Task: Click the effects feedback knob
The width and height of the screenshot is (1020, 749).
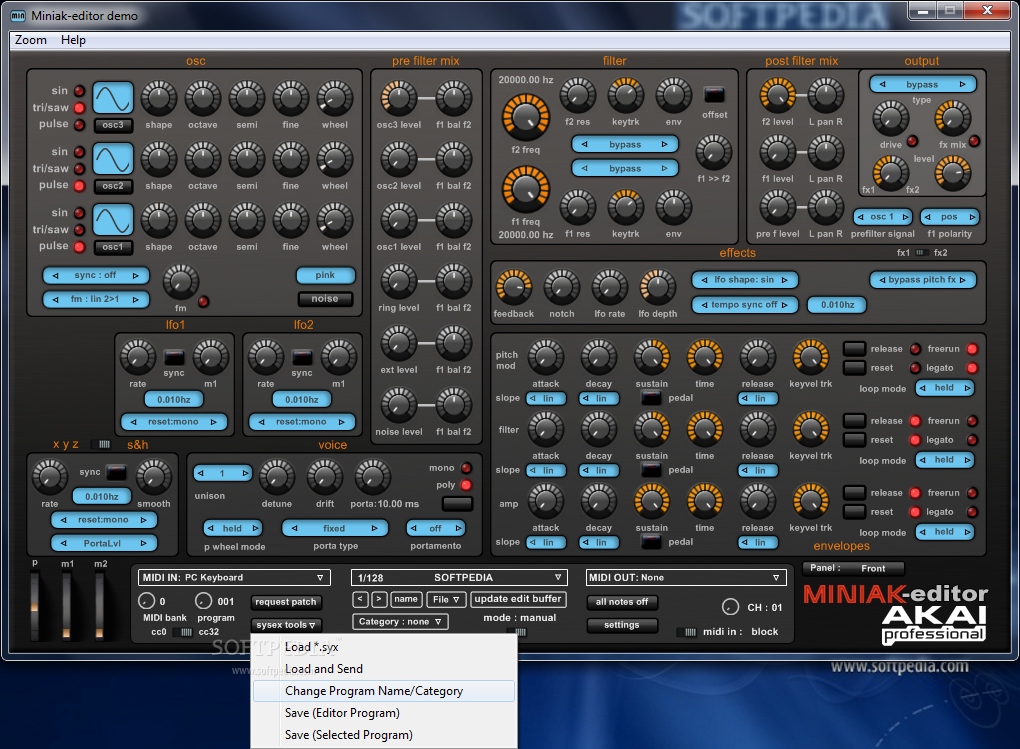Action: tap(514, 287)
